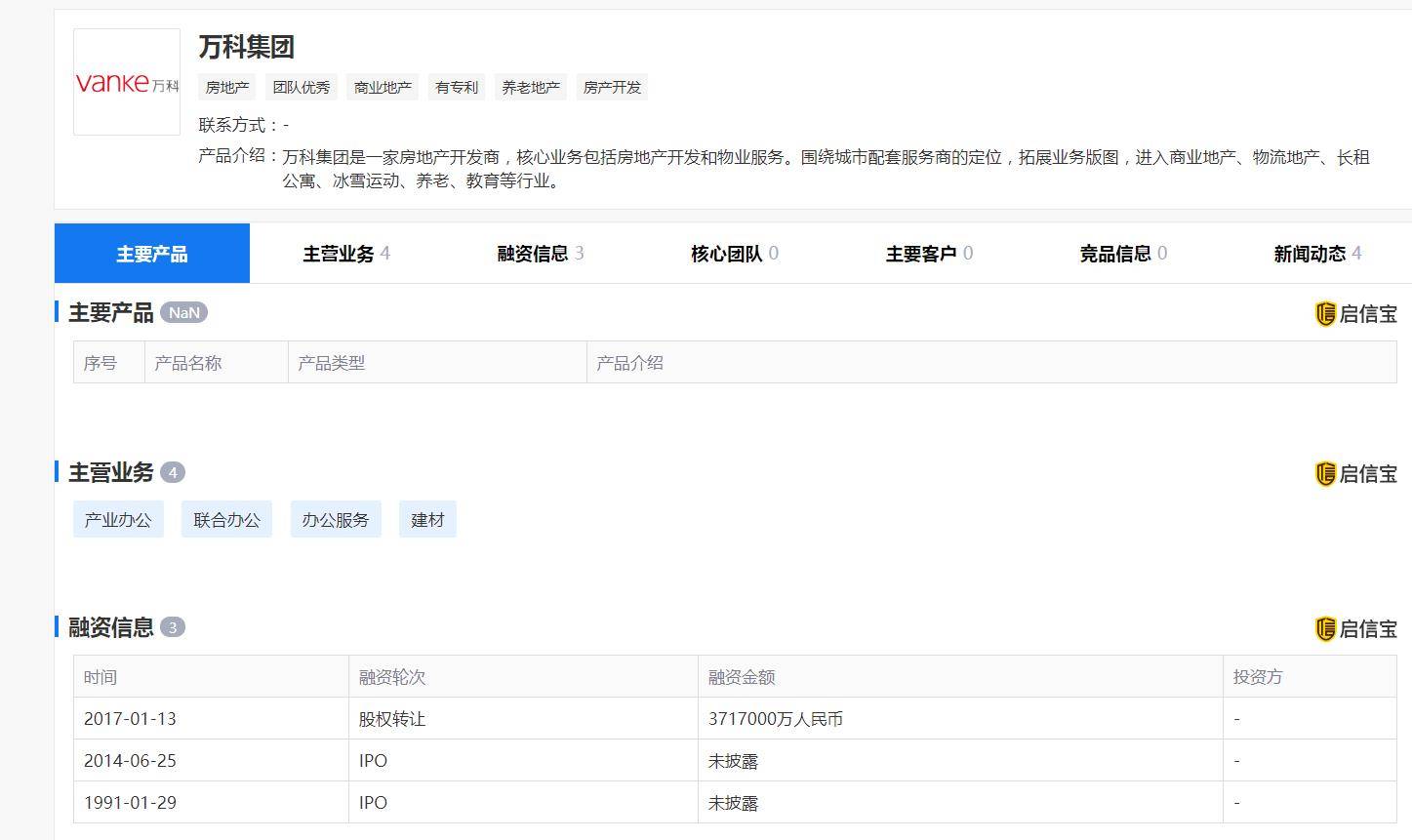
Task: Click the 商业地产 tag
Action: [383, 87]
